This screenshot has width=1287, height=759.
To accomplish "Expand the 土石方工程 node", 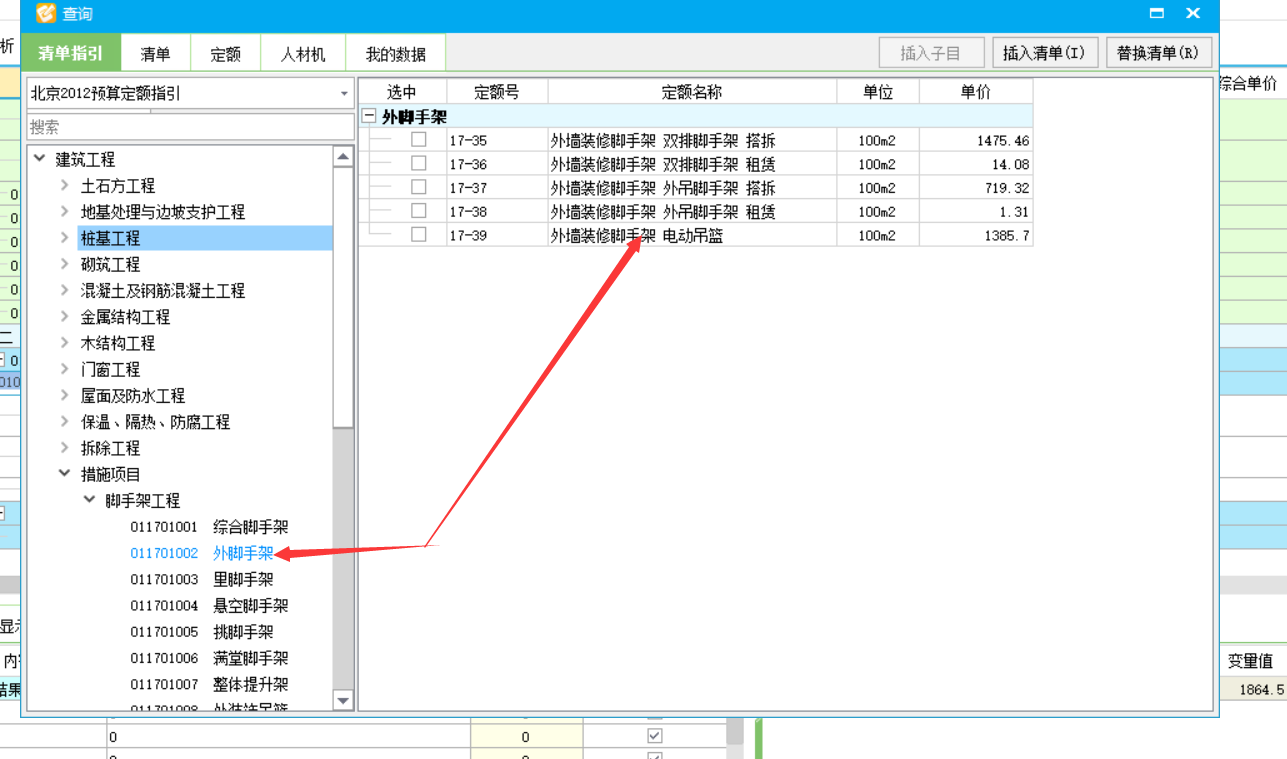I will tap(65, 186).
